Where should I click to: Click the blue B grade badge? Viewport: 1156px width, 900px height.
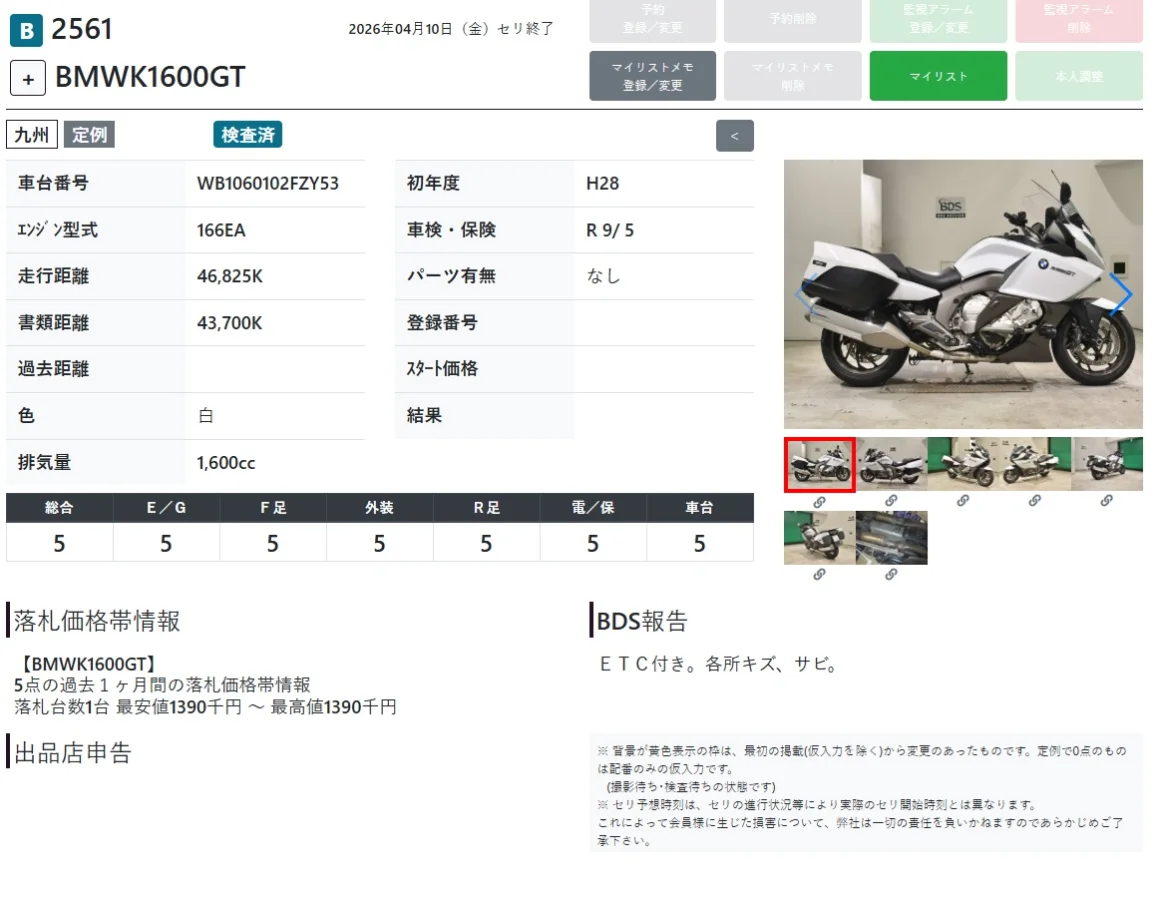click(27, 30)
